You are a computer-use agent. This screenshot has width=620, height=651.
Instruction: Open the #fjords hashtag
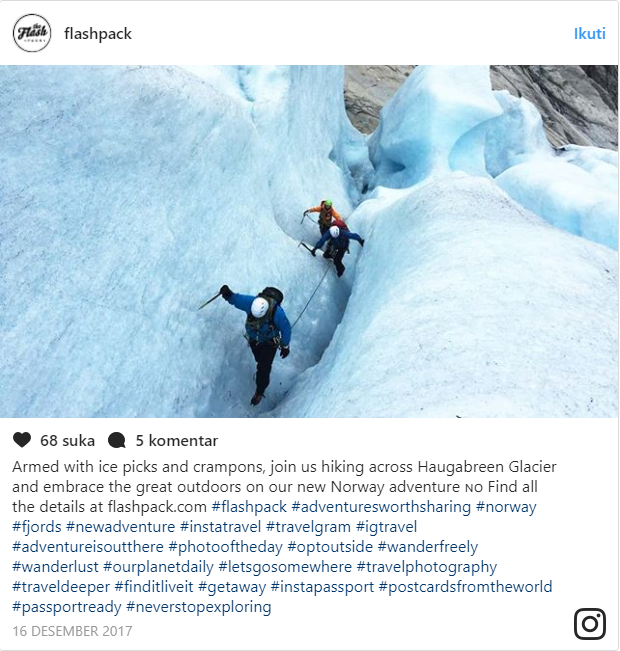coord(37,527)
